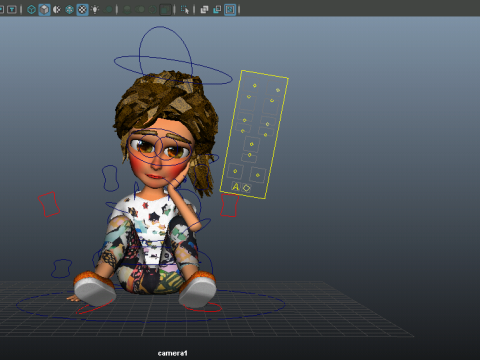Select the diamond control beside letter A
The image size is (480, 360).
pos(246,188)
